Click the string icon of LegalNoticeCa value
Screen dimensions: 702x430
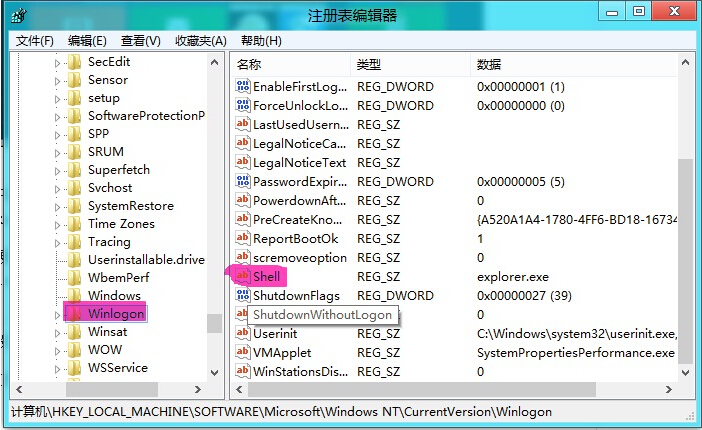click(242, 143)
